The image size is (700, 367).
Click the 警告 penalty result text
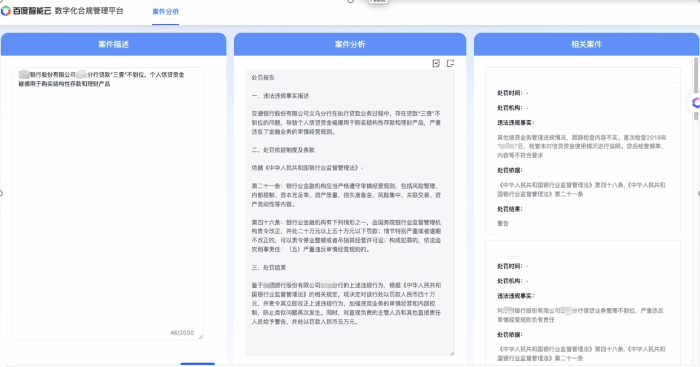(x=503, y=223)
